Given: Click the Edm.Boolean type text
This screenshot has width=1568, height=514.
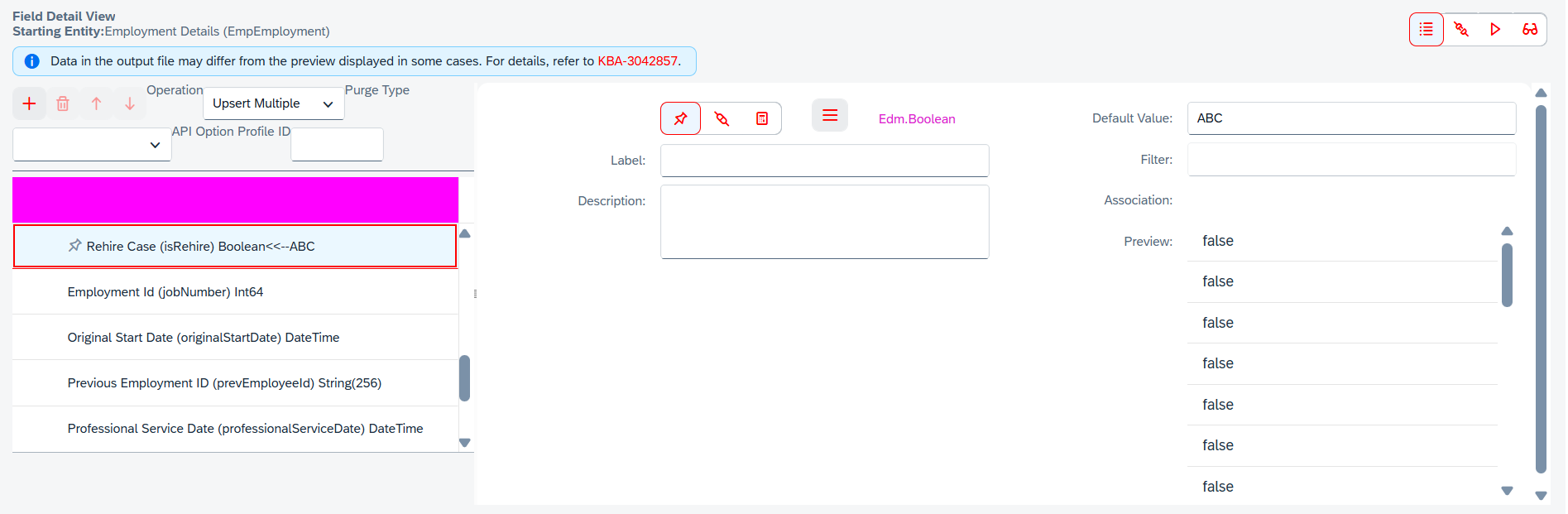Looking at the screenshot, I should (917, 119).
